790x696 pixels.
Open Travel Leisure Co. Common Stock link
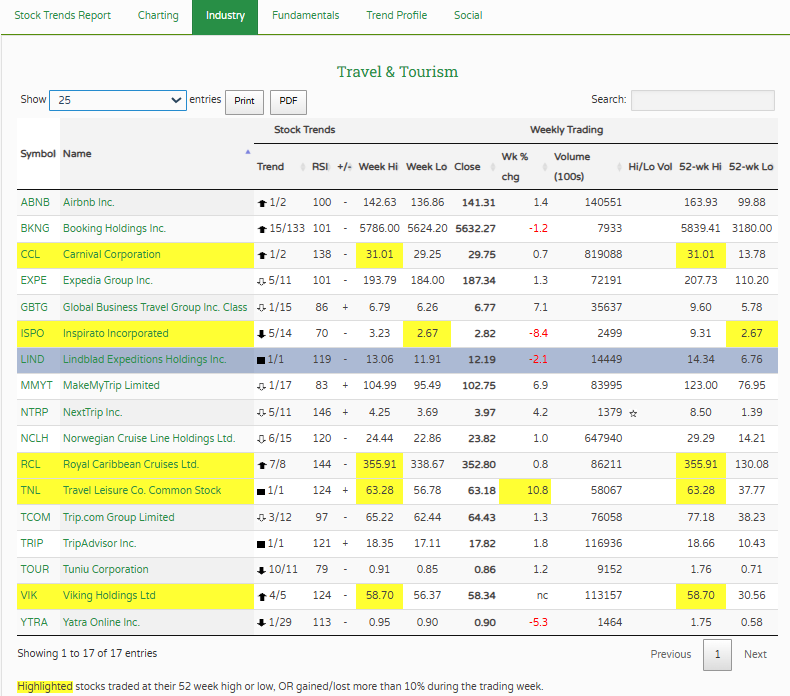click(142, 490)
